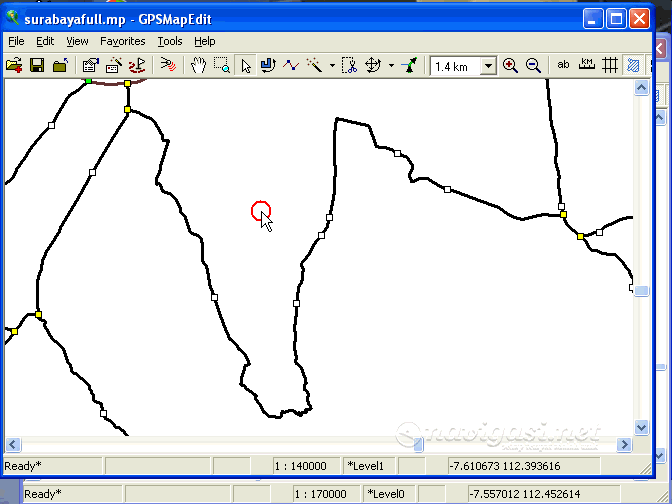Choose the arrow select objects tool
Viewport: 672px width, 504px height.
click(246, 65)
